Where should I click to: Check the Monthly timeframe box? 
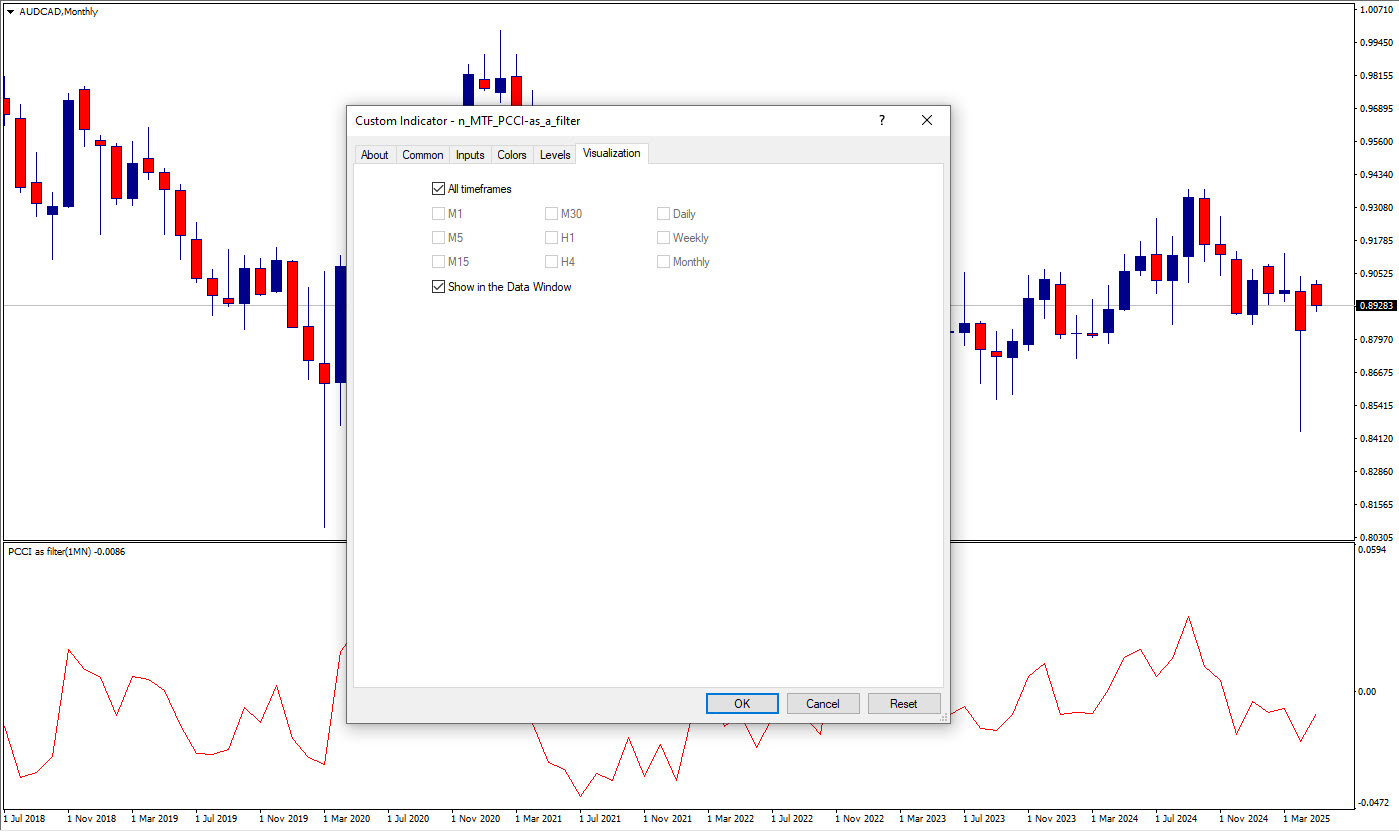tap(663, 261)
